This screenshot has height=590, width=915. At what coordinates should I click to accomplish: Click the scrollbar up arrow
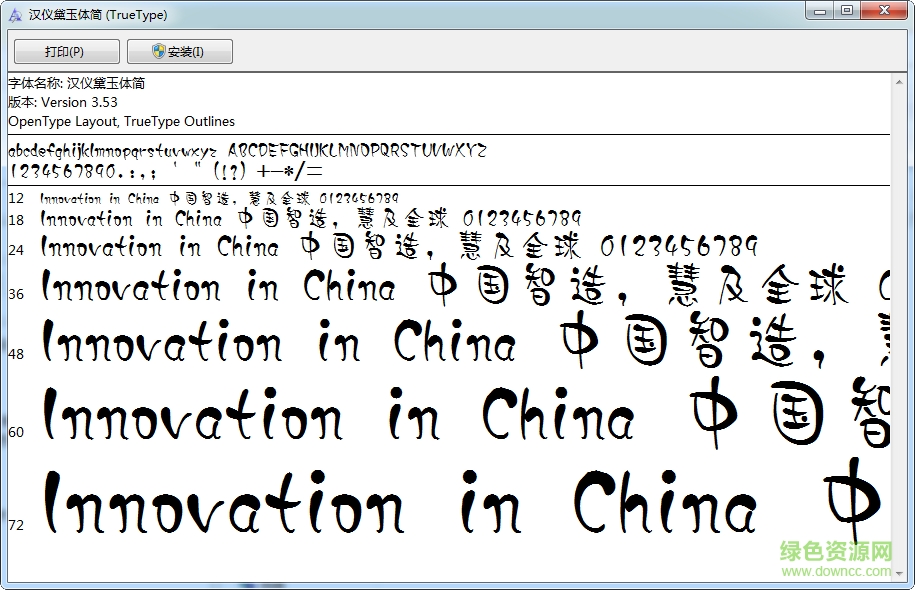click(x=899, y=83)
